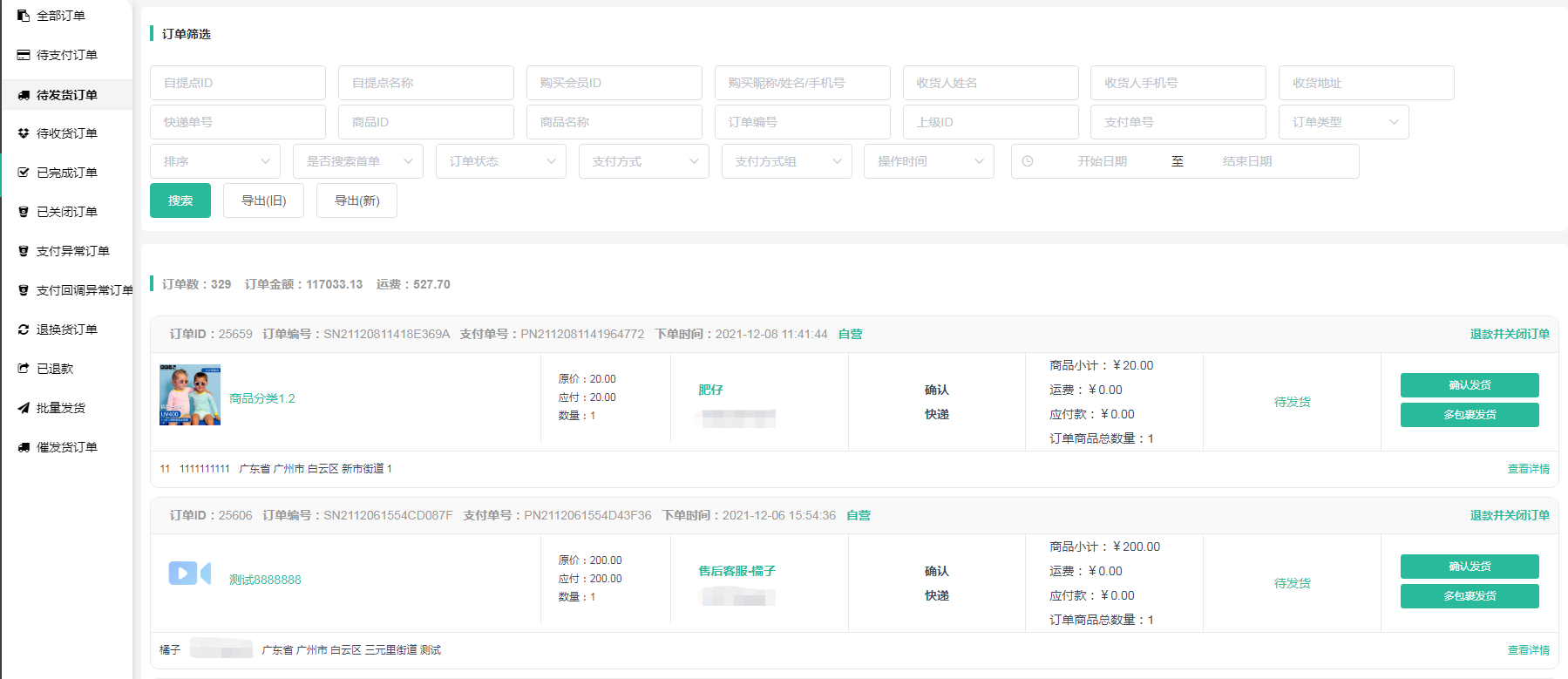Image resolution: width=1568 pixels, height=679 pixels.
Task: Click the 收货人姓名 input field
Action: [x=990, y=83]
